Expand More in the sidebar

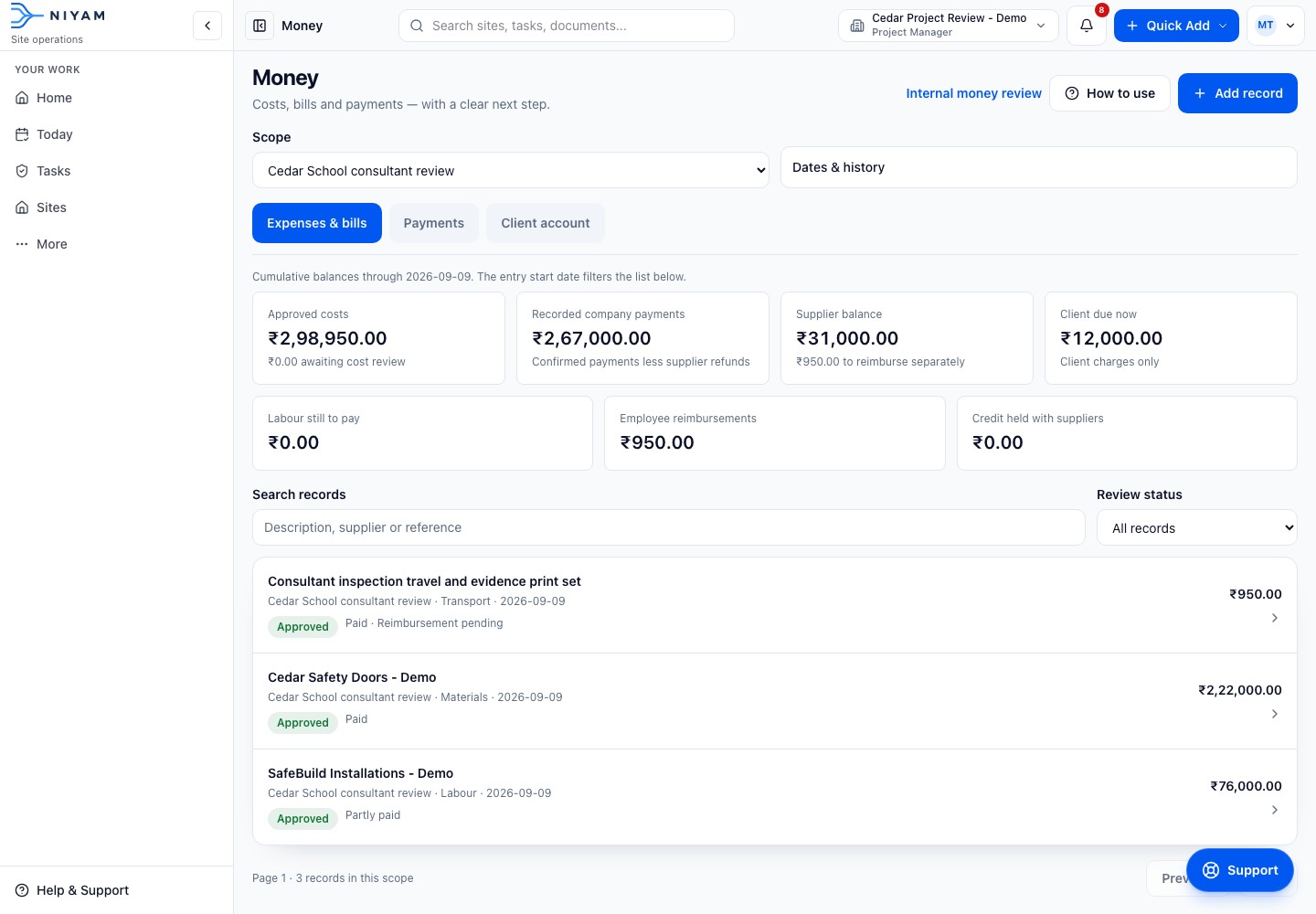click(x=116, y=244)
